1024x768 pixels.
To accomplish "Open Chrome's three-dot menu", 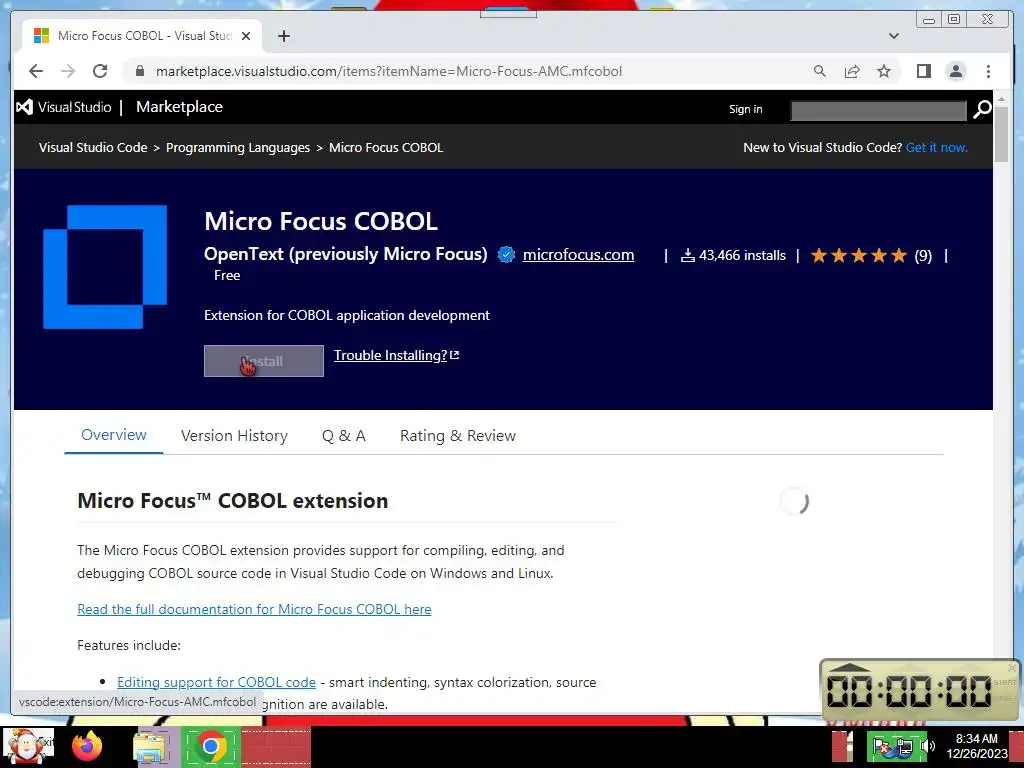I will point(988,71).
